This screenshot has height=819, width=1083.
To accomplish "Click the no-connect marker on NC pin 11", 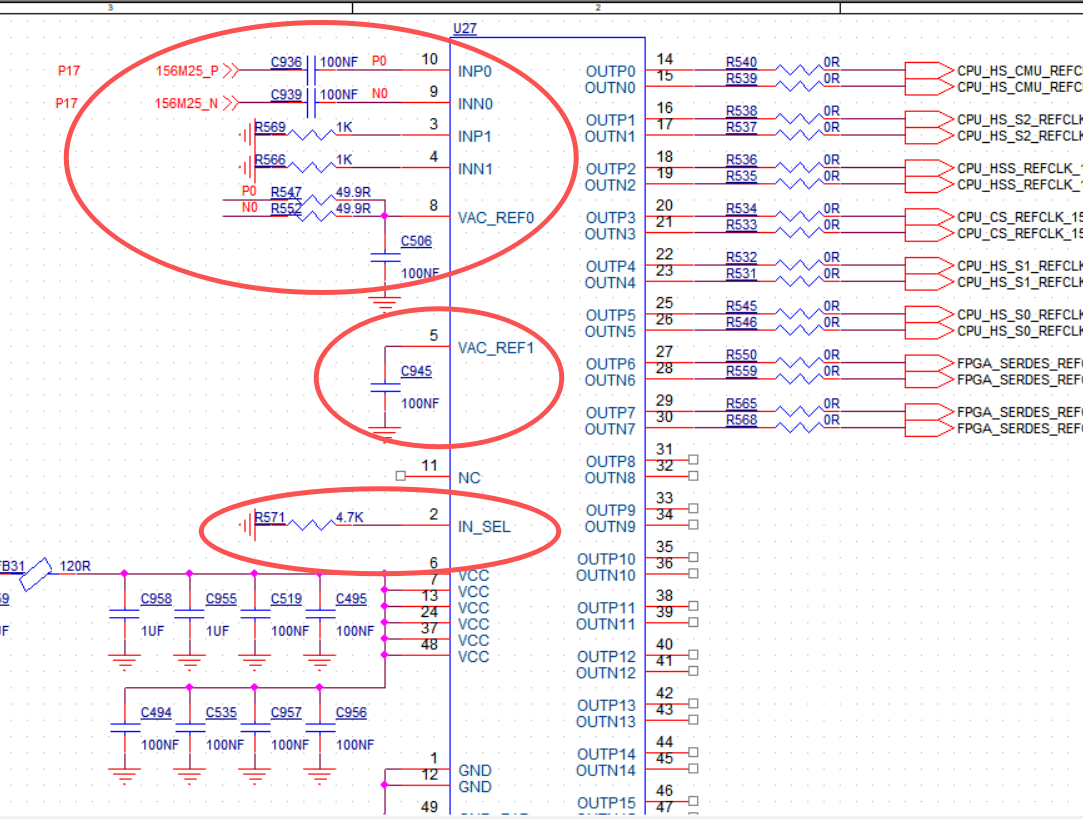I will click(401, 476).
